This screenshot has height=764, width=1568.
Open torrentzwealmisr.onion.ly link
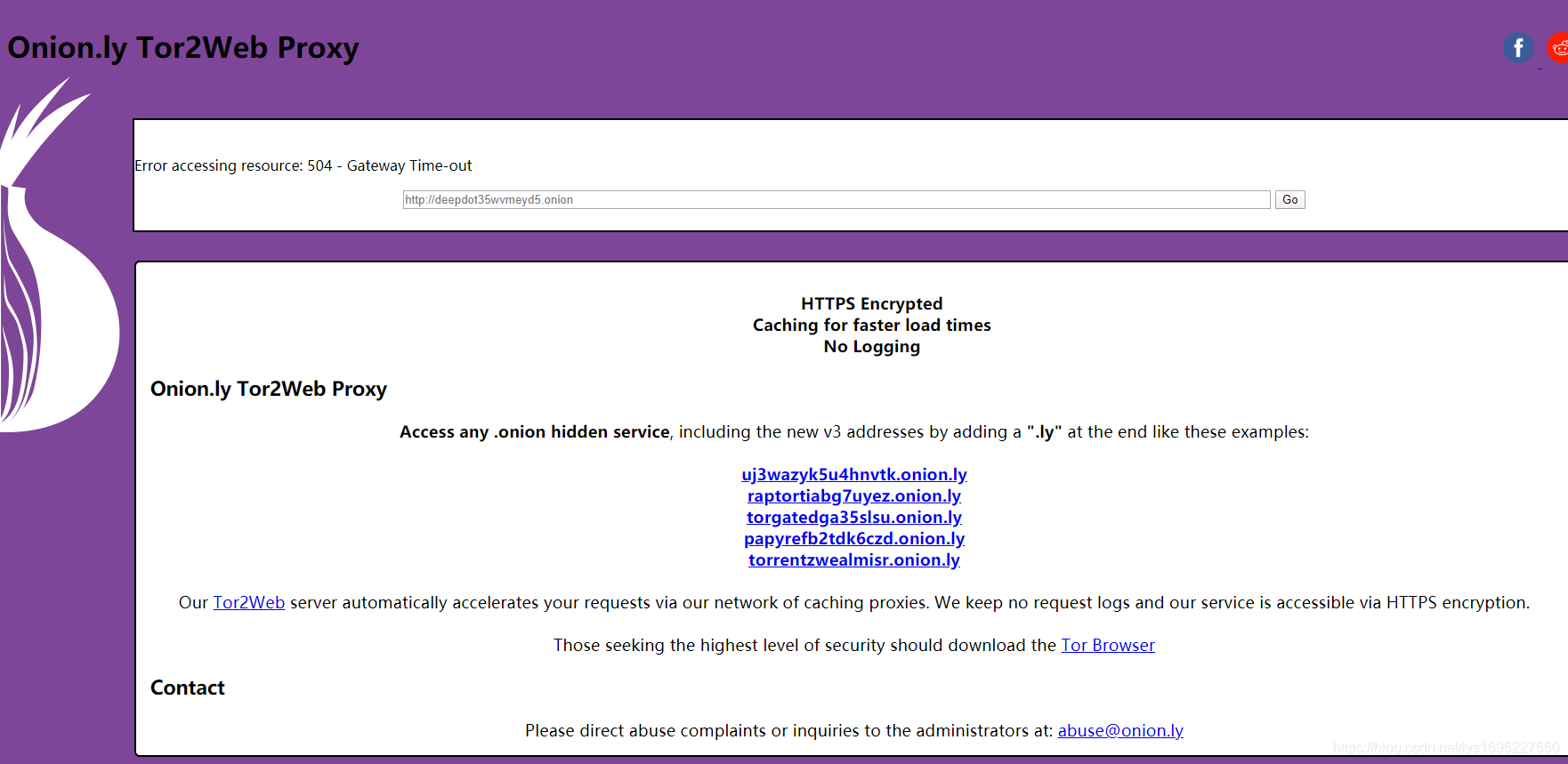(854, 559)
